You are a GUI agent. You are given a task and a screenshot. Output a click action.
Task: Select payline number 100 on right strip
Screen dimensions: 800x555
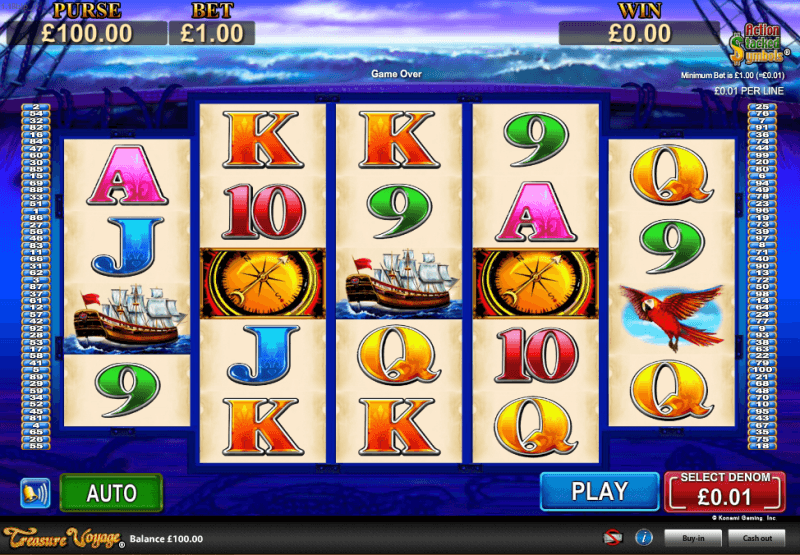tap(762, 369)
